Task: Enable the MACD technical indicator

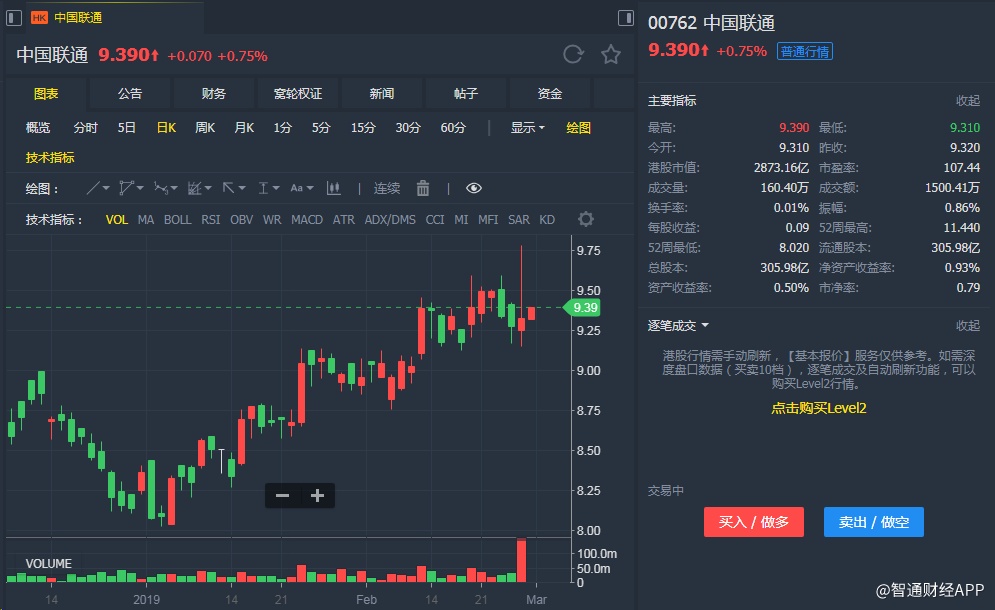Action: [x=307, y=220]
